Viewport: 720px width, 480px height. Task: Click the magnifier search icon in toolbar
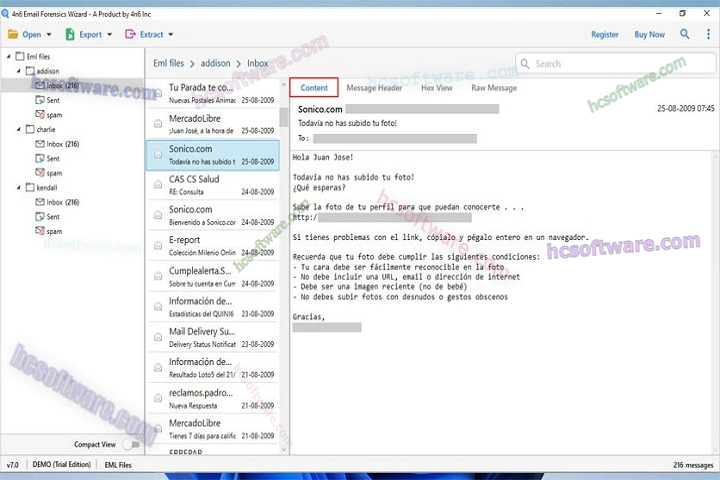(x=685, y=34)
